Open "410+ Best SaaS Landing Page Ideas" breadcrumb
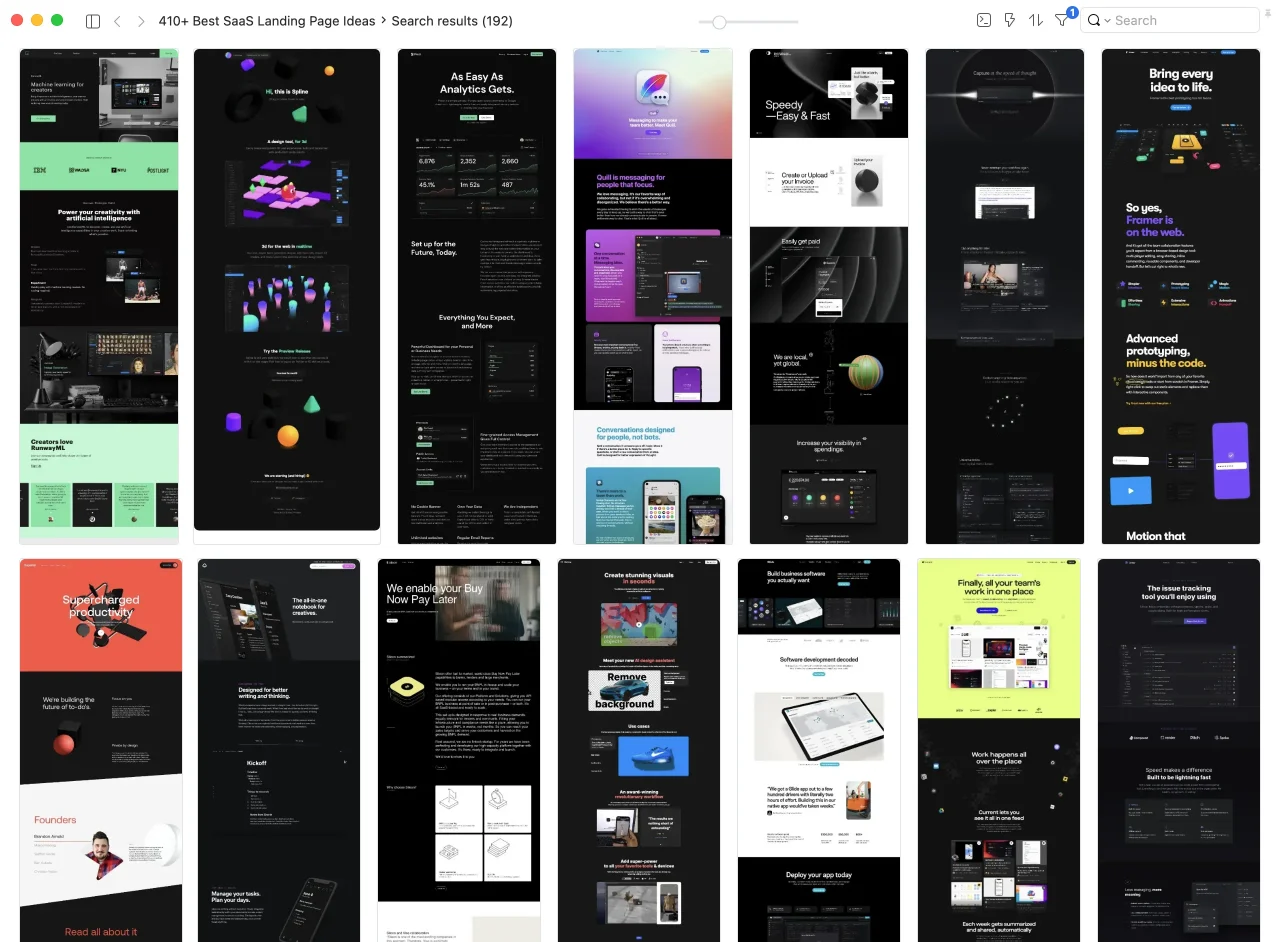 266,20
